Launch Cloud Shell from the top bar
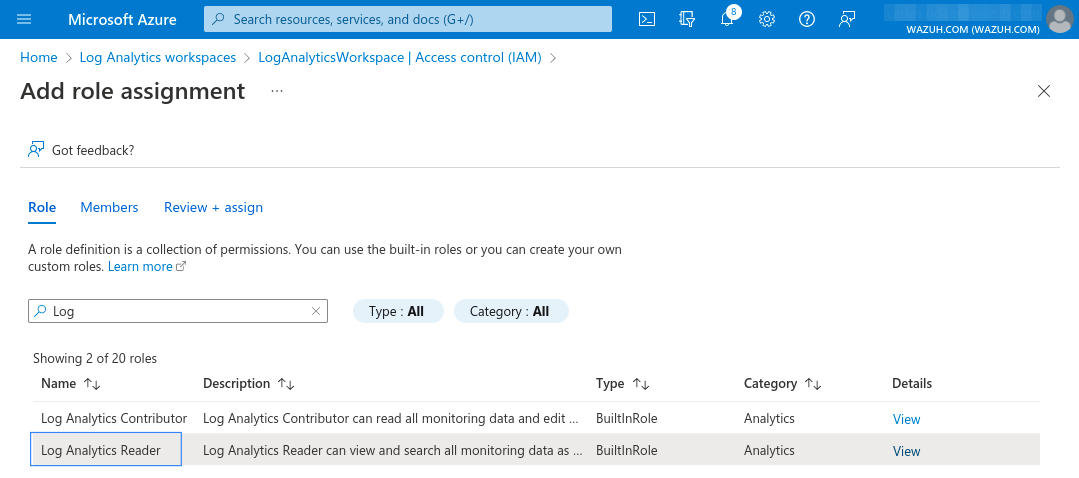 point(647,19)
